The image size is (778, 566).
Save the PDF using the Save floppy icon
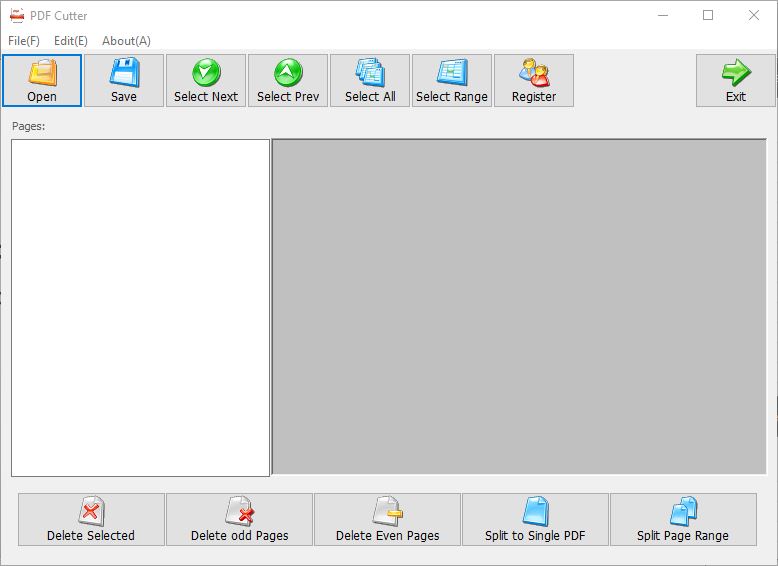[x=124, y=81]
